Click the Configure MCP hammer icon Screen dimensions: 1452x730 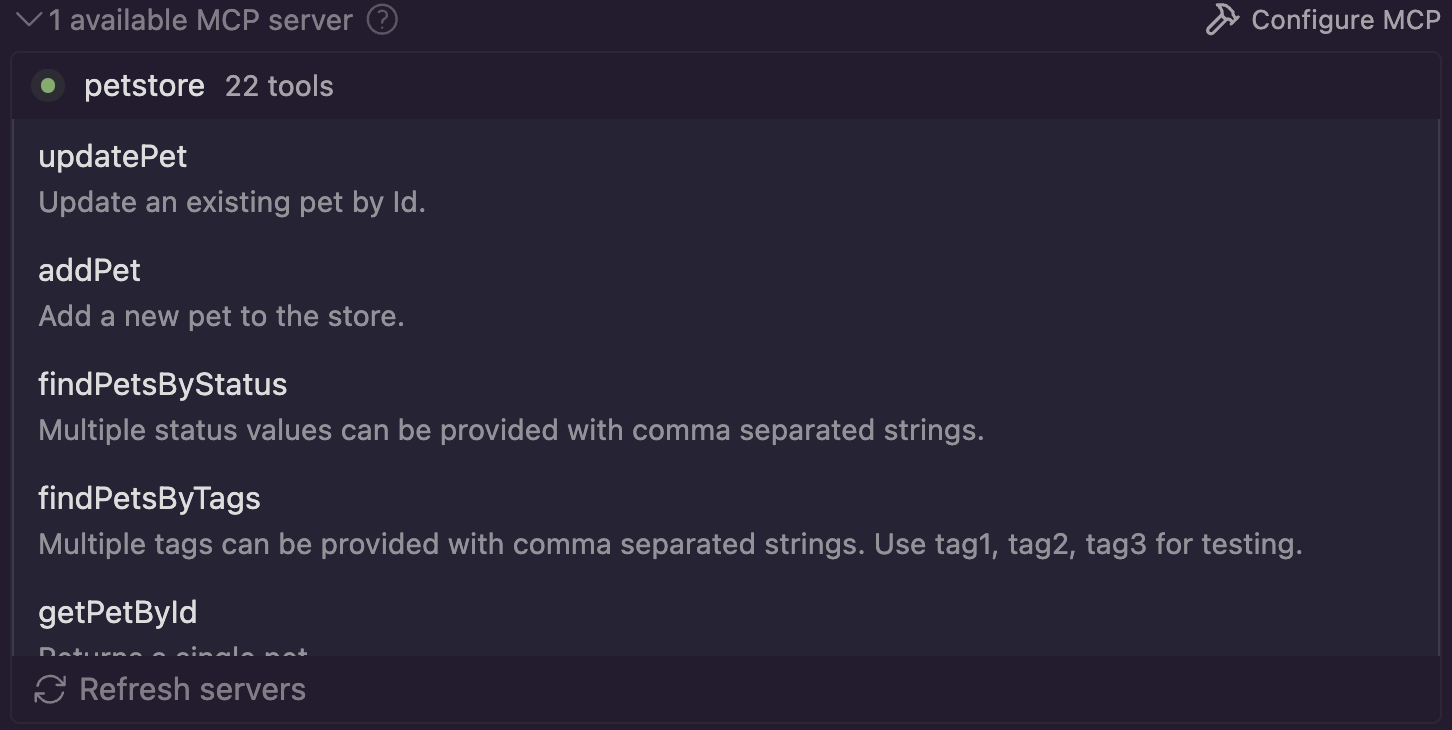(1222, 20)
